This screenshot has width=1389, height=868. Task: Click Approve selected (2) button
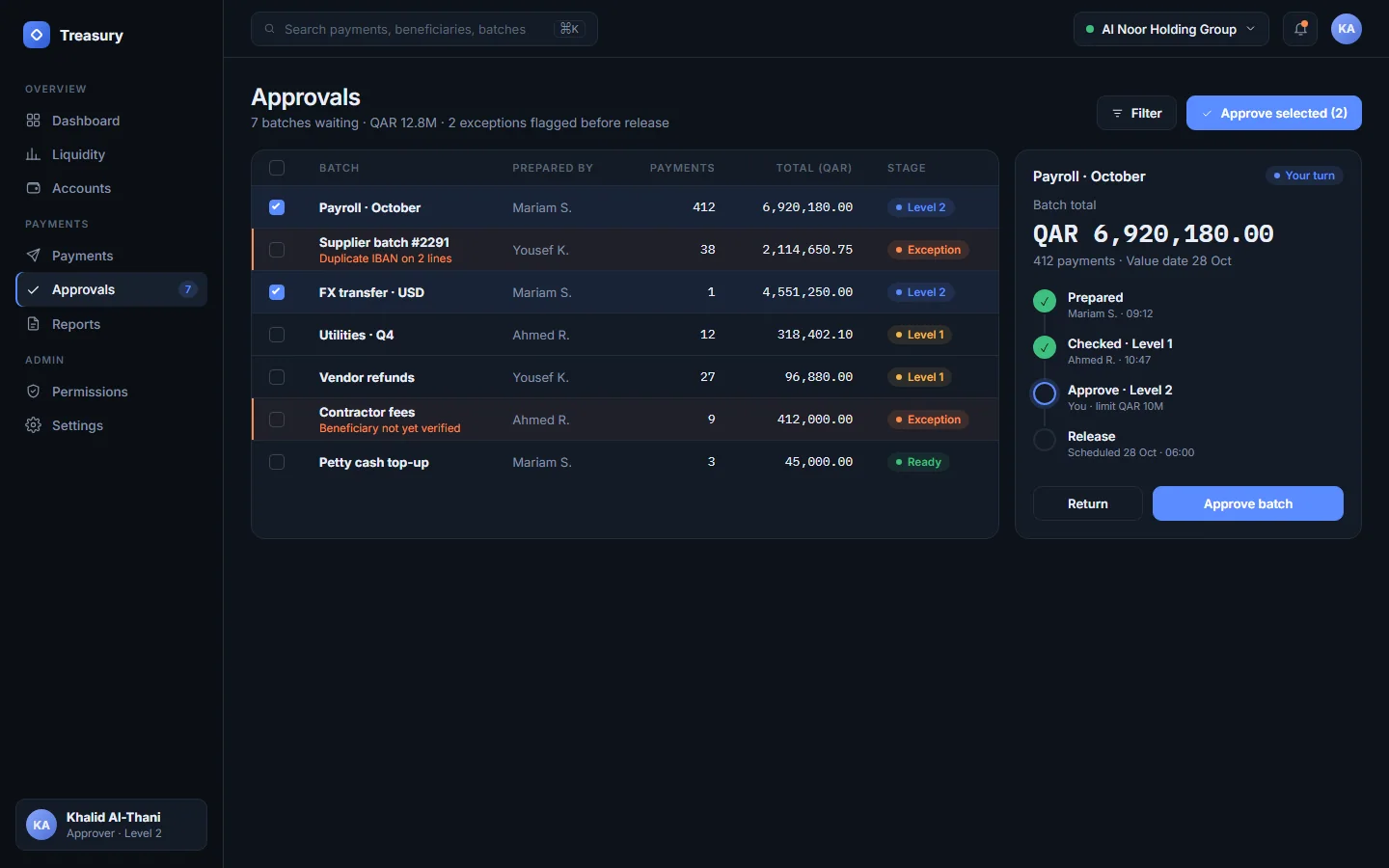(1273, 113)
